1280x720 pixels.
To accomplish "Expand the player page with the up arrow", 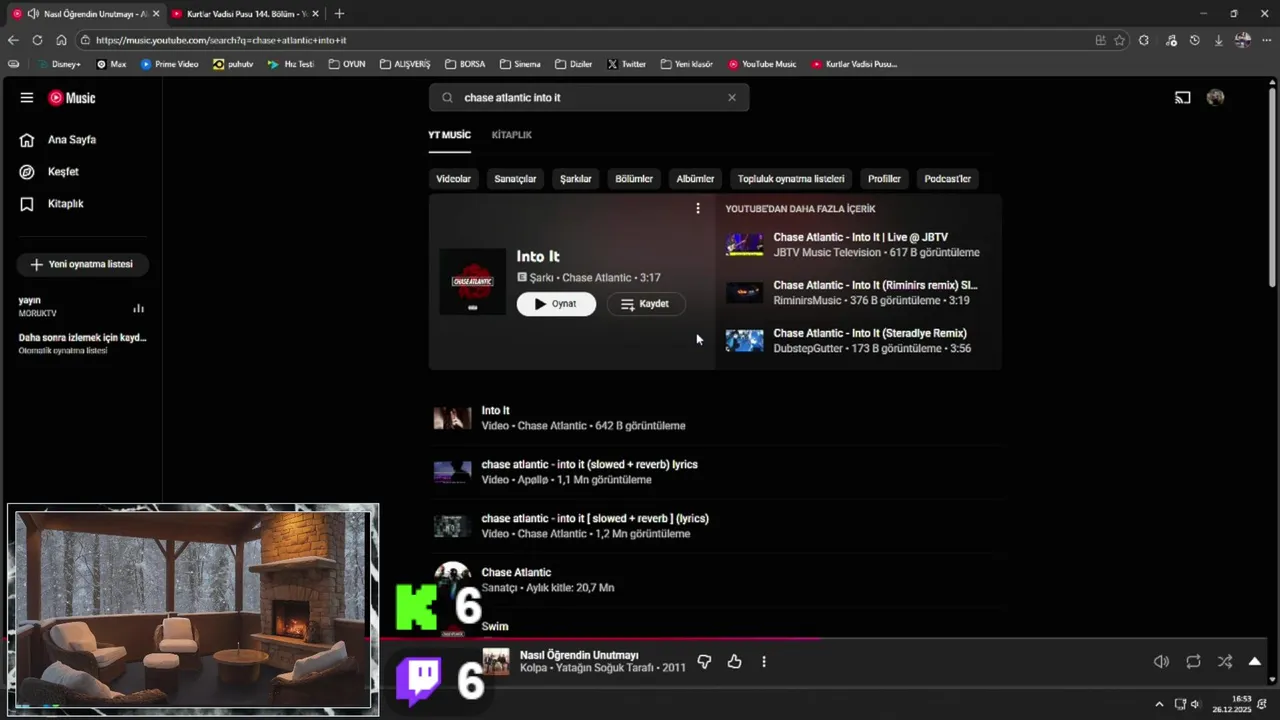I will click(1255, 662).
